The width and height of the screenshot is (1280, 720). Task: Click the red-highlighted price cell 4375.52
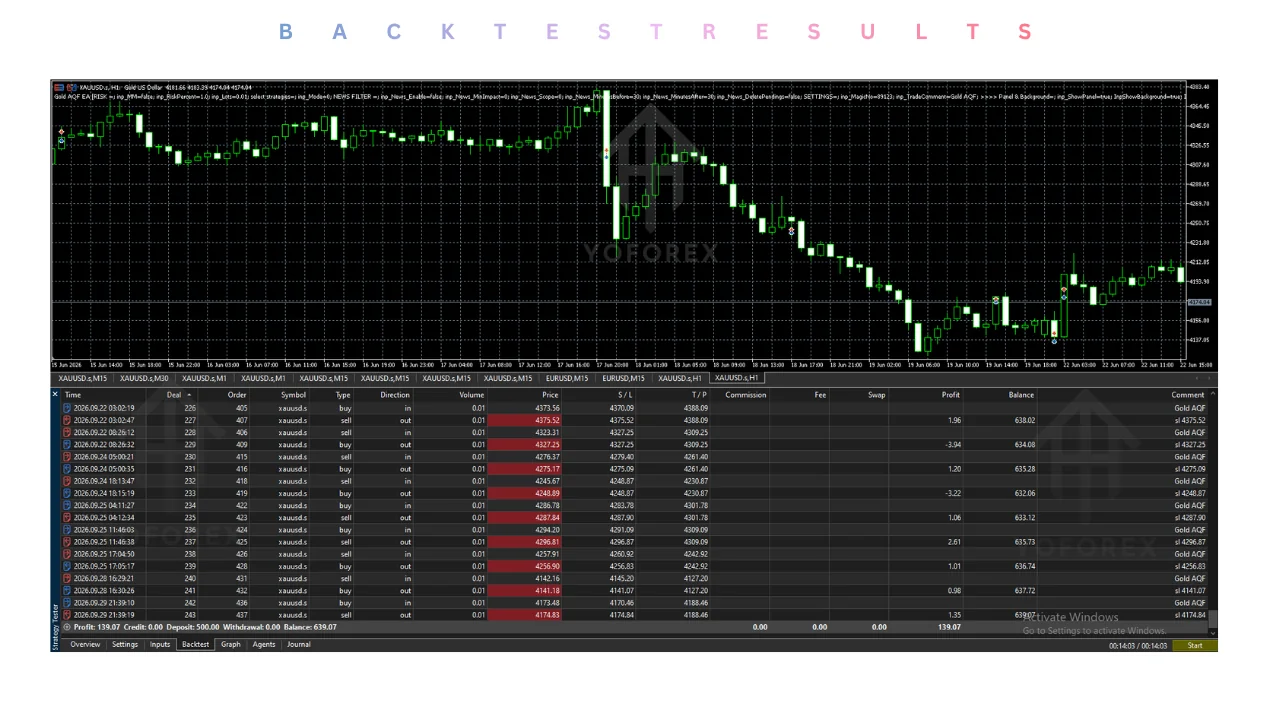point(525,420)
